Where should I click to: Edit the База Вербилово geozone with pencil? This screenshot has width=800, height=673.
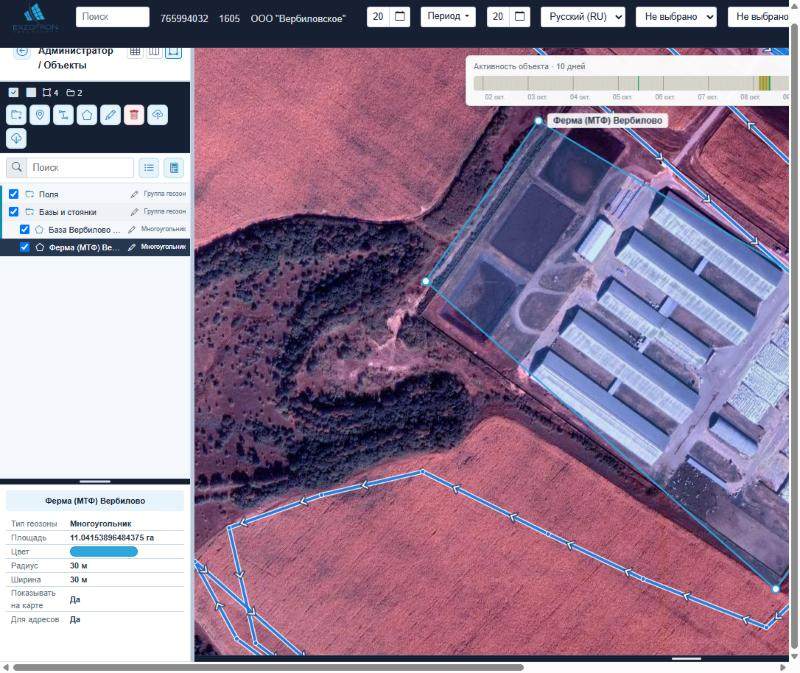click(132, 230)
